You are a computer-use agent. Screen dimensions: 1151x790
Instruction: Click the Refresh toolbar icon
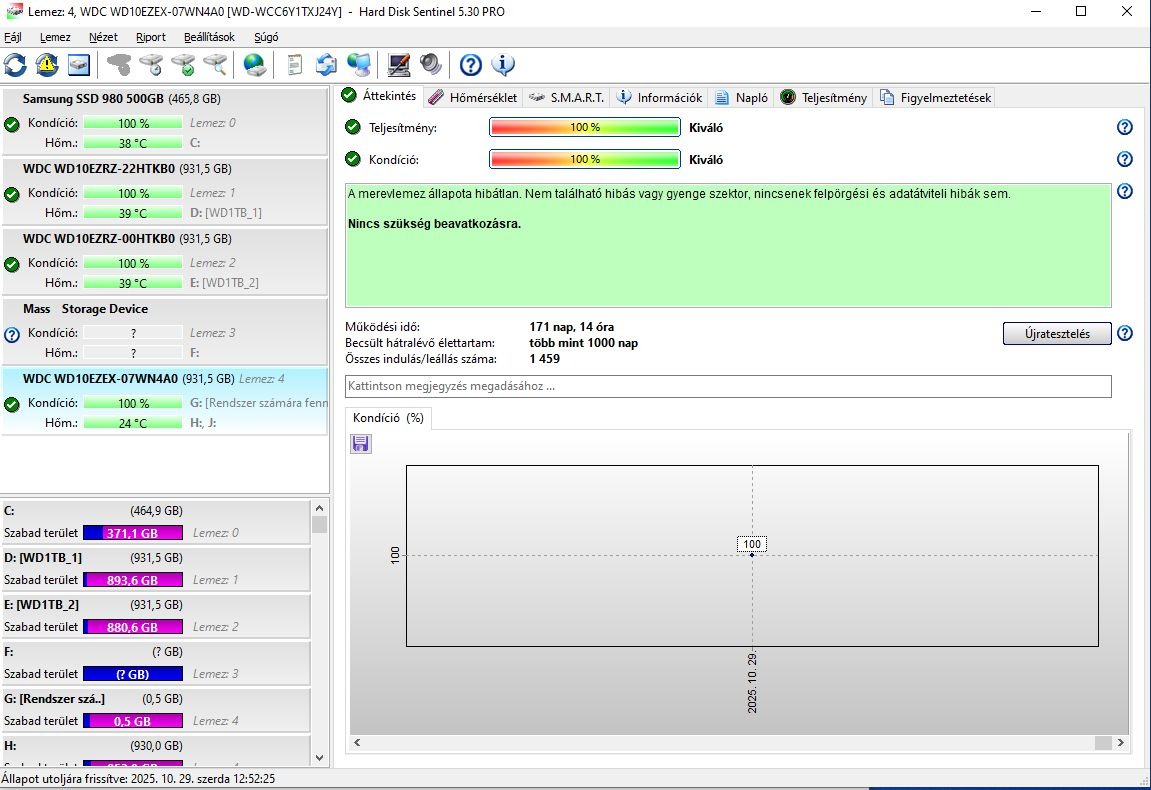[15, 65]
